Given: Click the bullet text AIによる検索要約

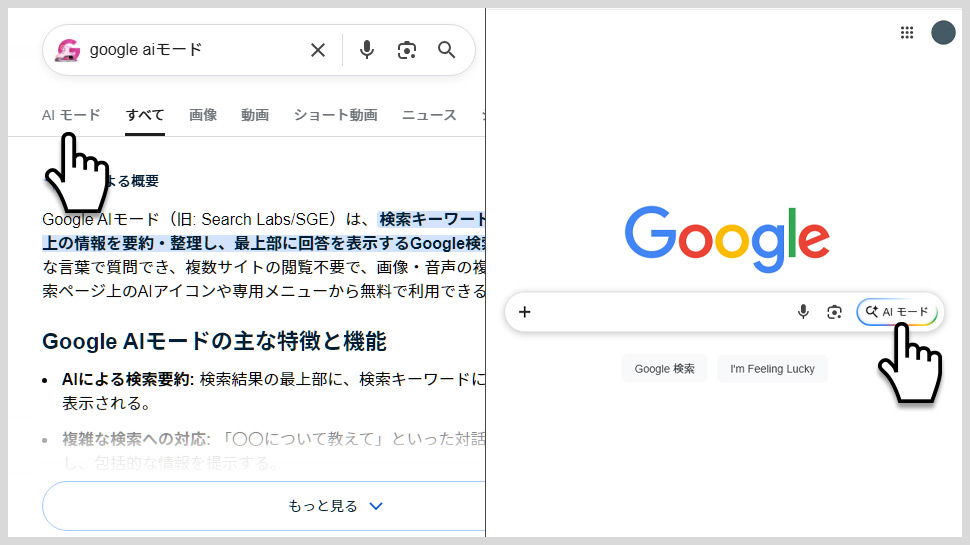Looking at the screenshot, I should coord(128,379).
